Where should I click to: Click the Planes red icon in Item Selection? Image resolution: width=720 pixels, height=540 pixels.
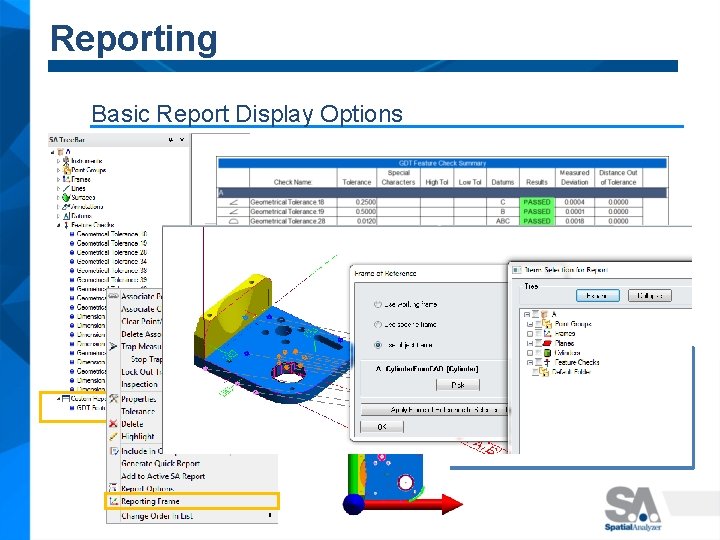(x=547, y=343)
